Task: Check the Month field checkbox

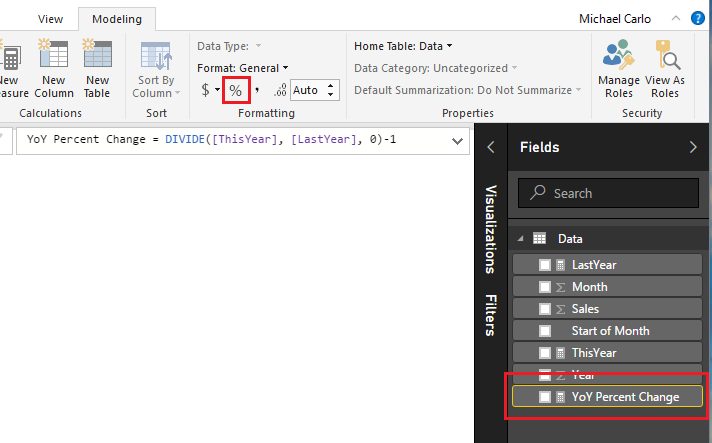Action: pos(545,287)
